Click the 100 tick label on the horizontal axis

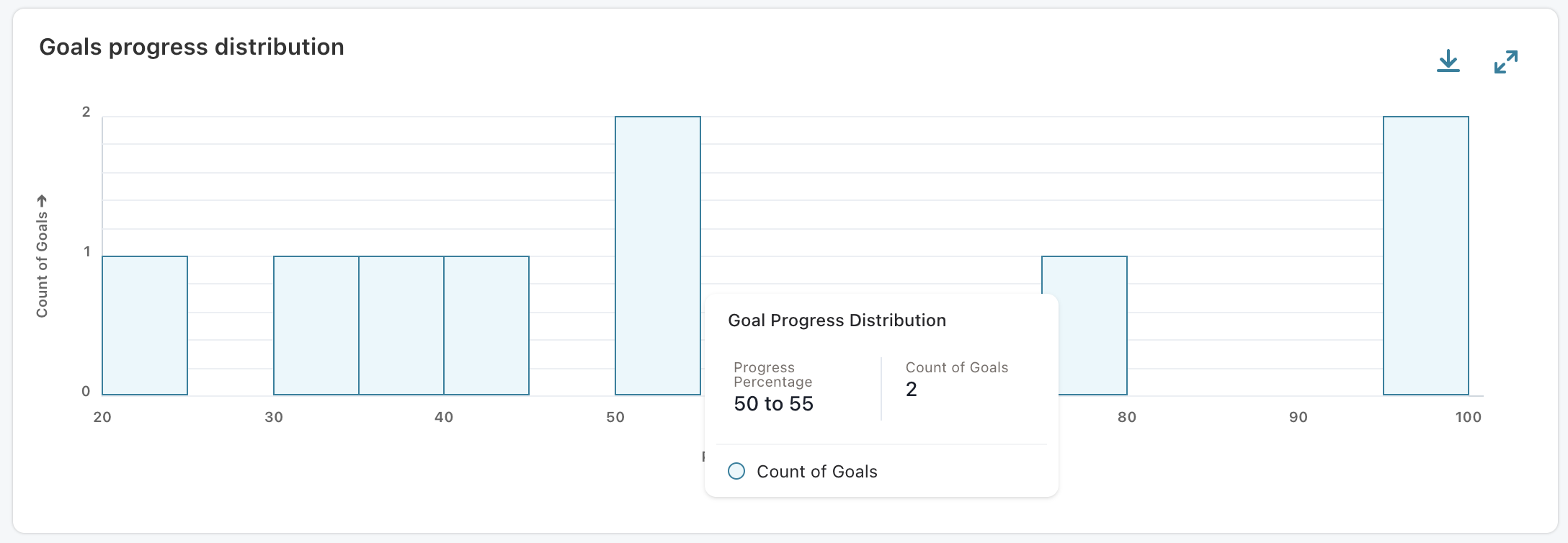1468,417
